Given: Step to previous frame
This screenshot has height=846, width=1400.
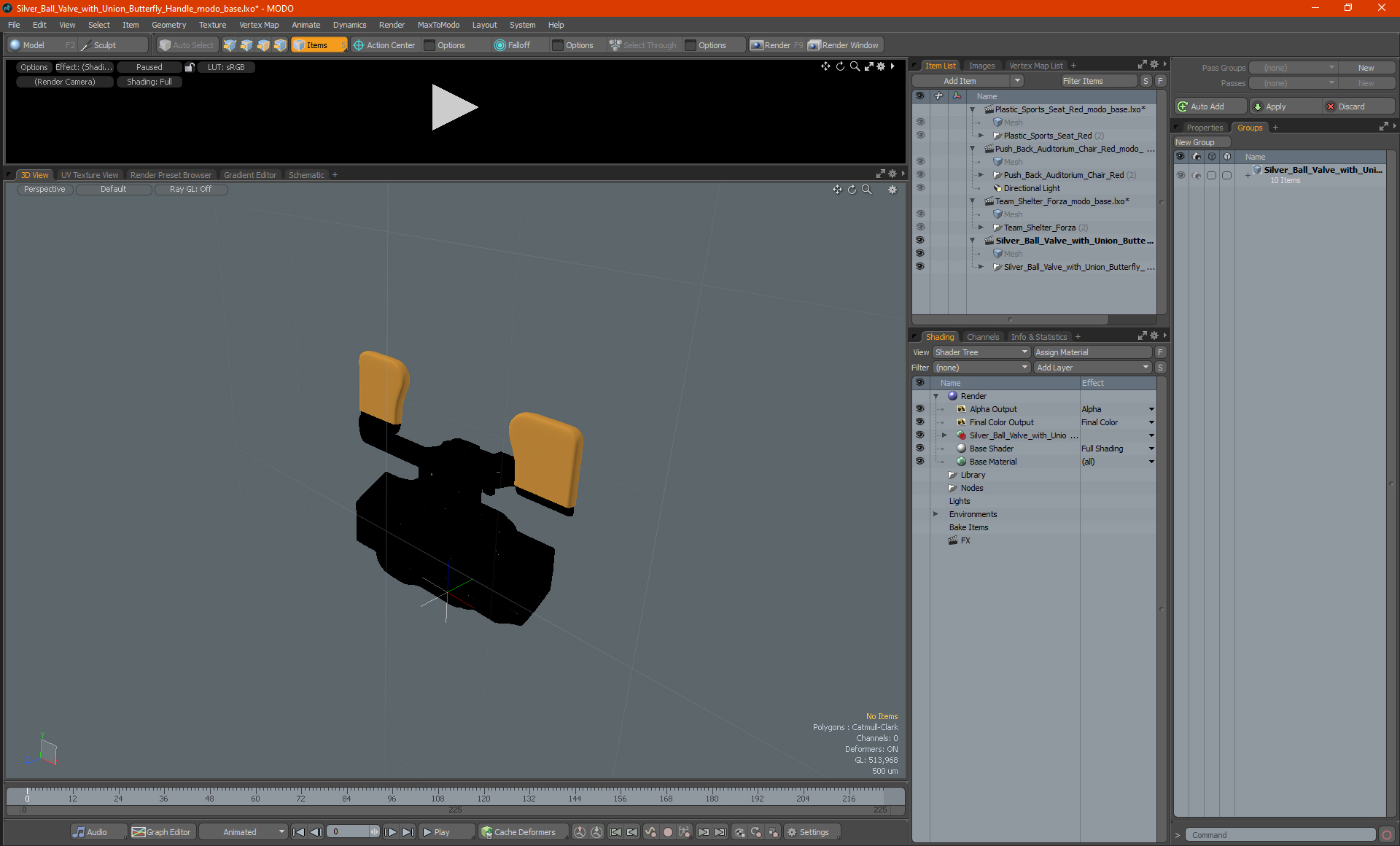Looking at the screenshot, I should pos(316,832).
